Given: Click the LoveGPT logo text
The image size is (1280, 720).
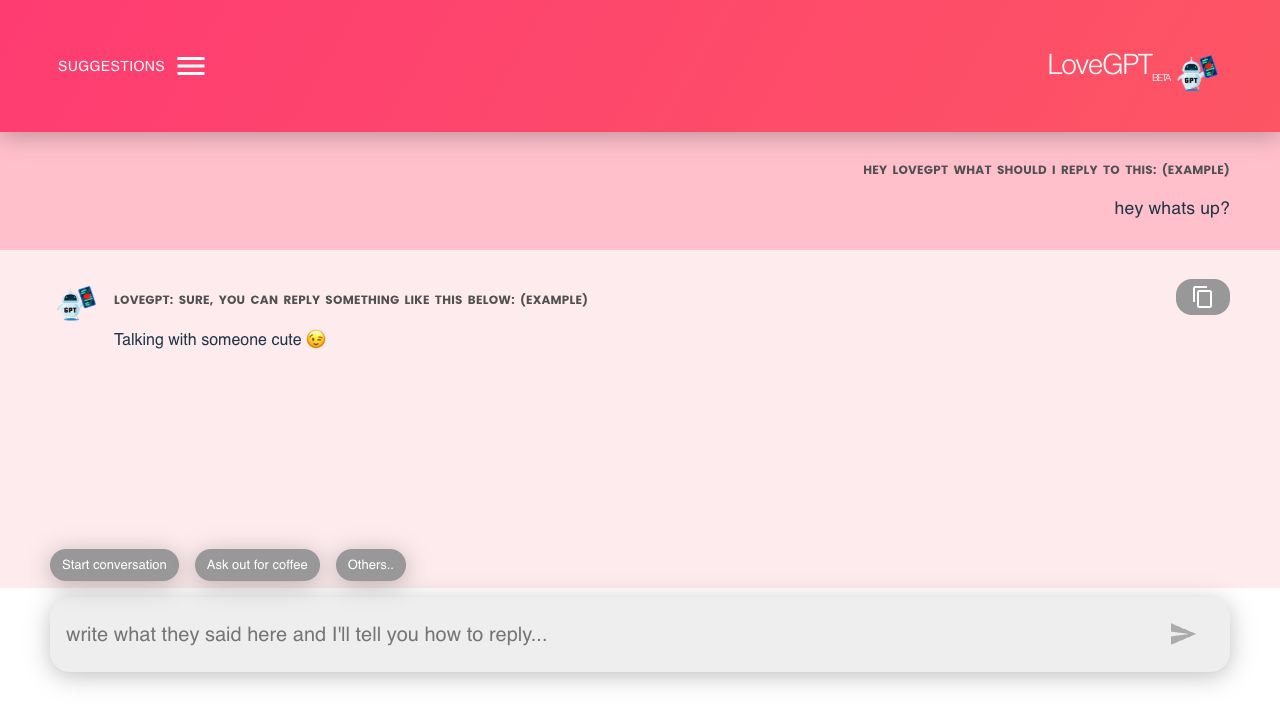Looking at the screenshot, I should point(1099,65).
